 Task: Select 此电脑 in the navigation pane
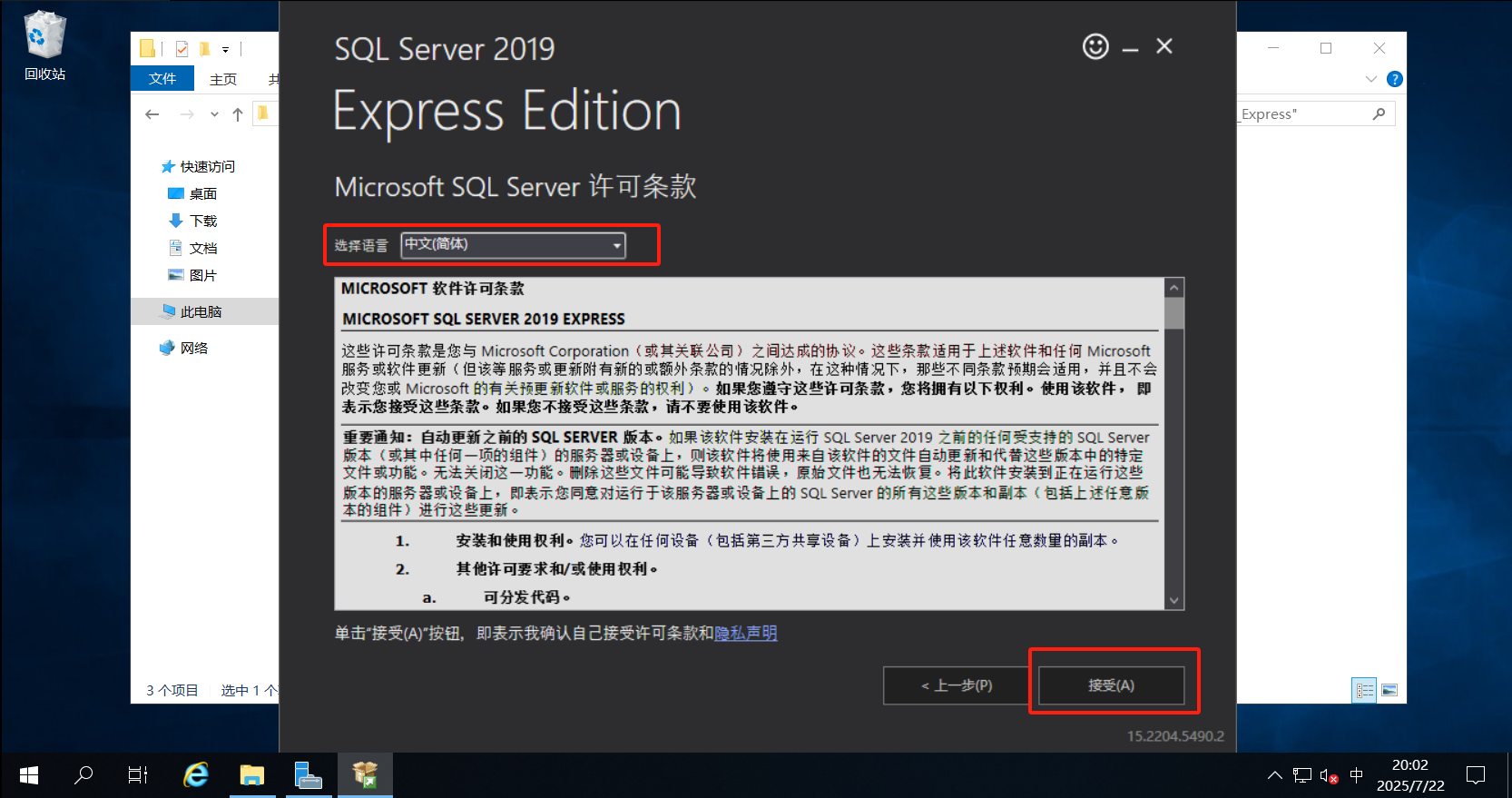pyautogui.click(x=191, y=311)
